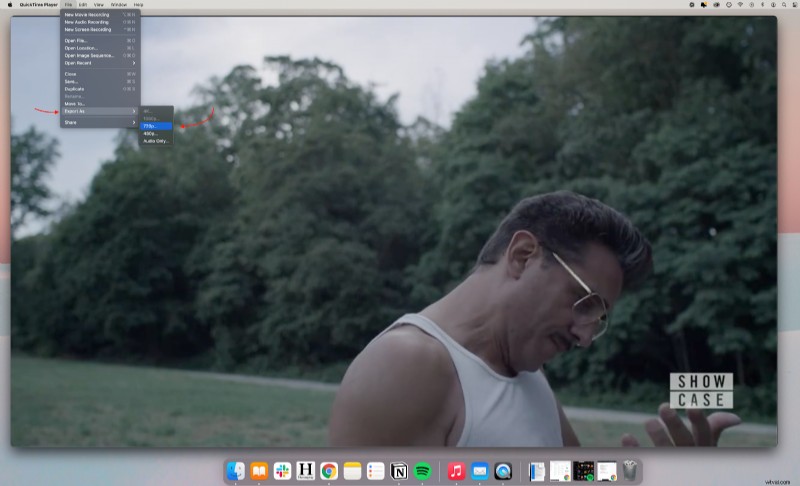Click the video frame in QuickTime window
The image size is (800, 486).
(394, 232)
